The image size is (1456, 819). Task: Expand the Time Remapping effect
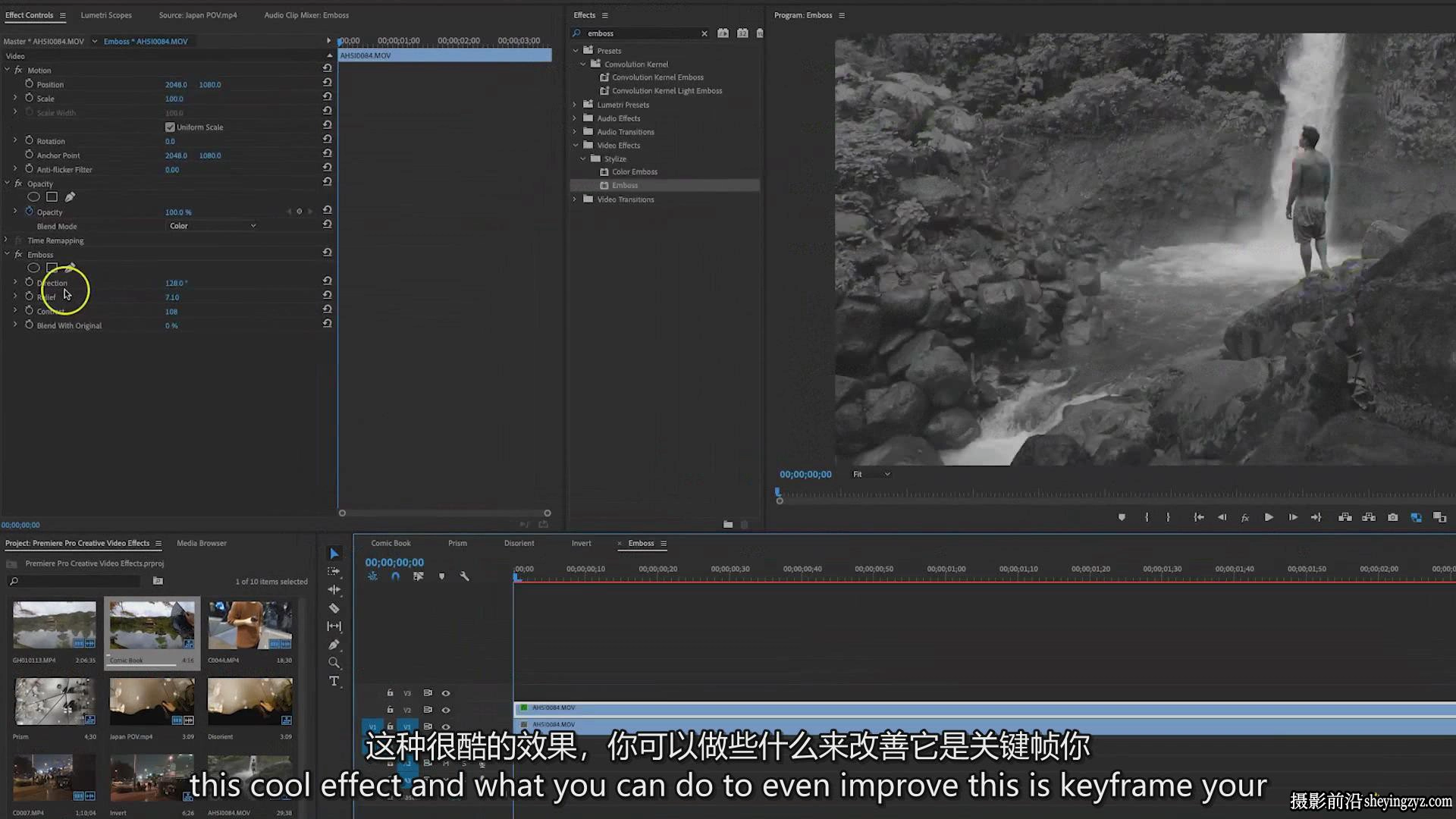tap(6, 240)
